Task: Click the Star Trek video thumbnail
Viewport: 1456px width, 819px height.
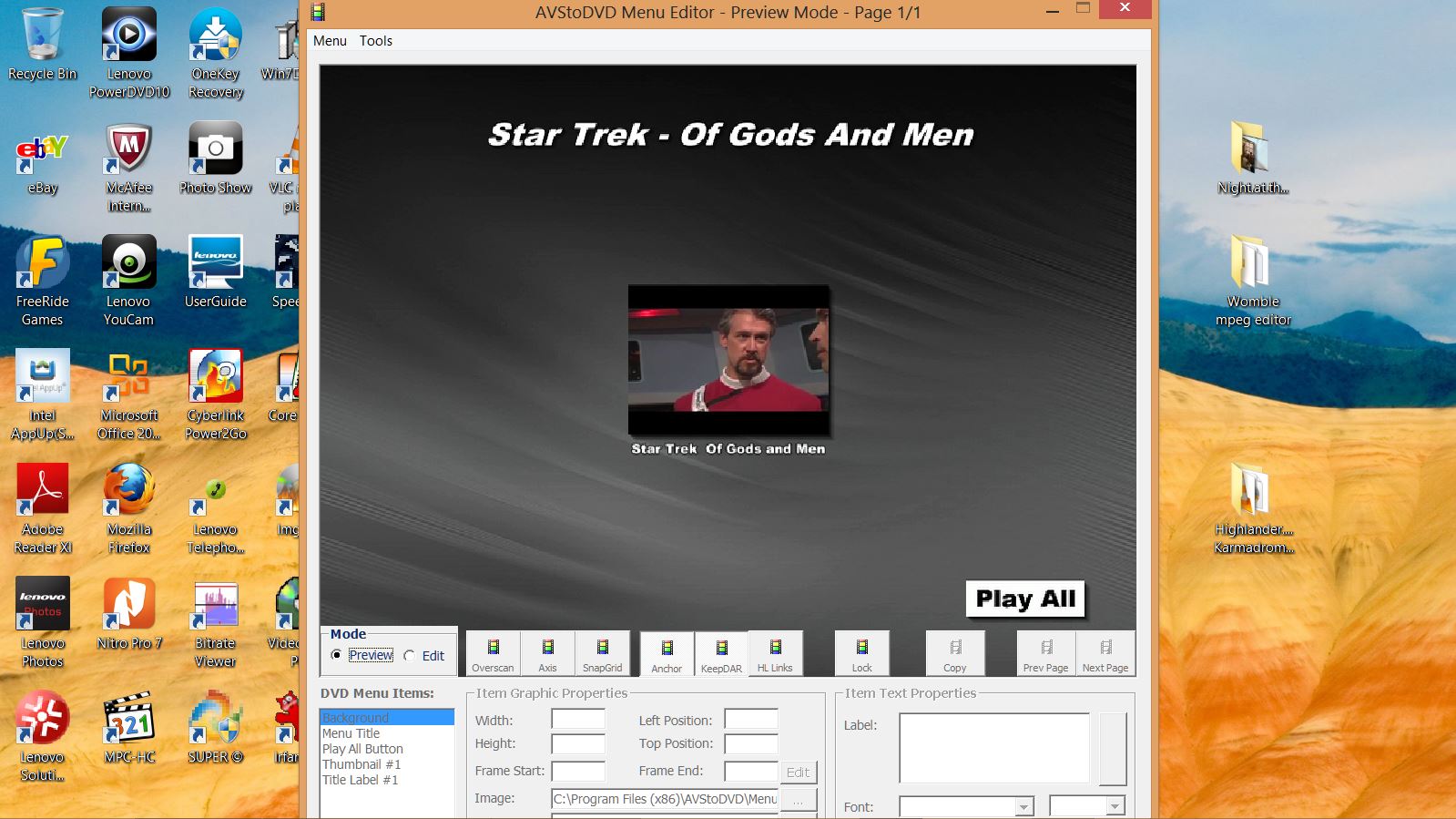Action: pyautogui.click(x=728, y=360)
